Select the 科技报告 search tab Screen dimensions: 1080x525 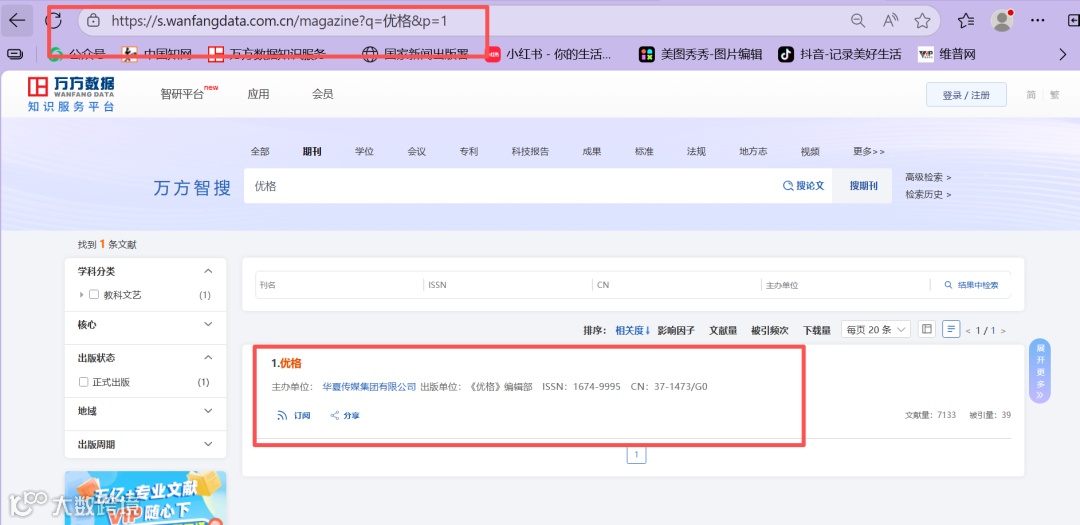530,152
